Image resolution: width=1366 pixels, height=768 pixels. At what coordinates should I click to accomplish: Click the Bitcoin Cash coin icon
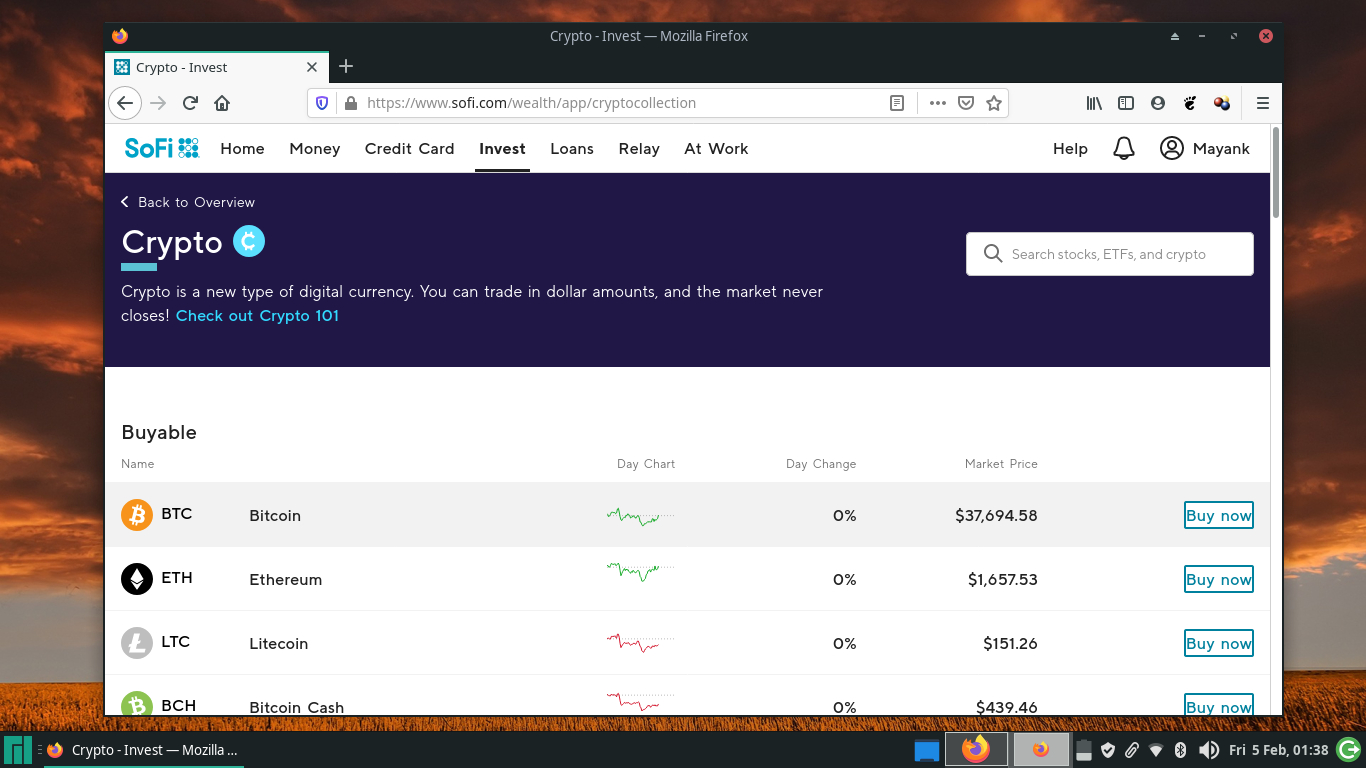(137, 704)
